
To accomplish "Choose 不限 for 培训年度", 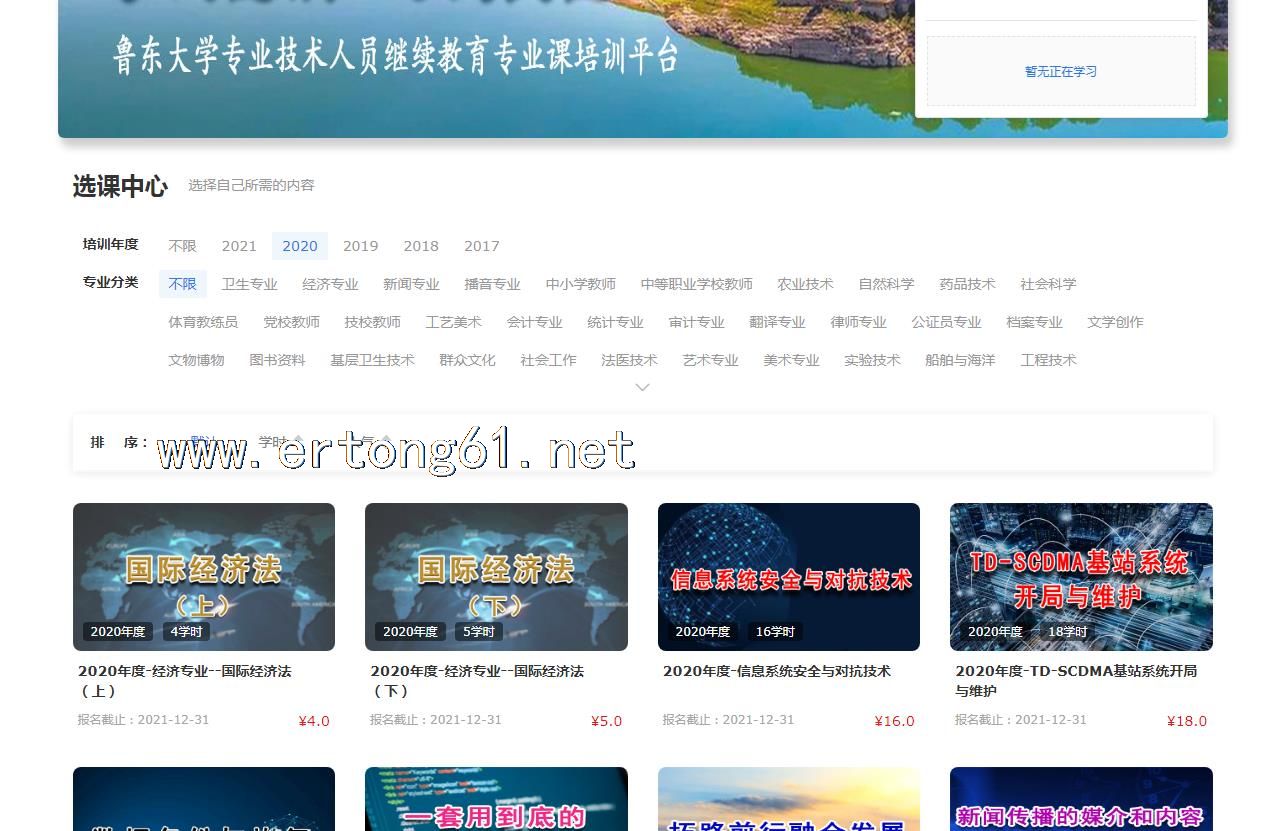I will pos(182,246).
